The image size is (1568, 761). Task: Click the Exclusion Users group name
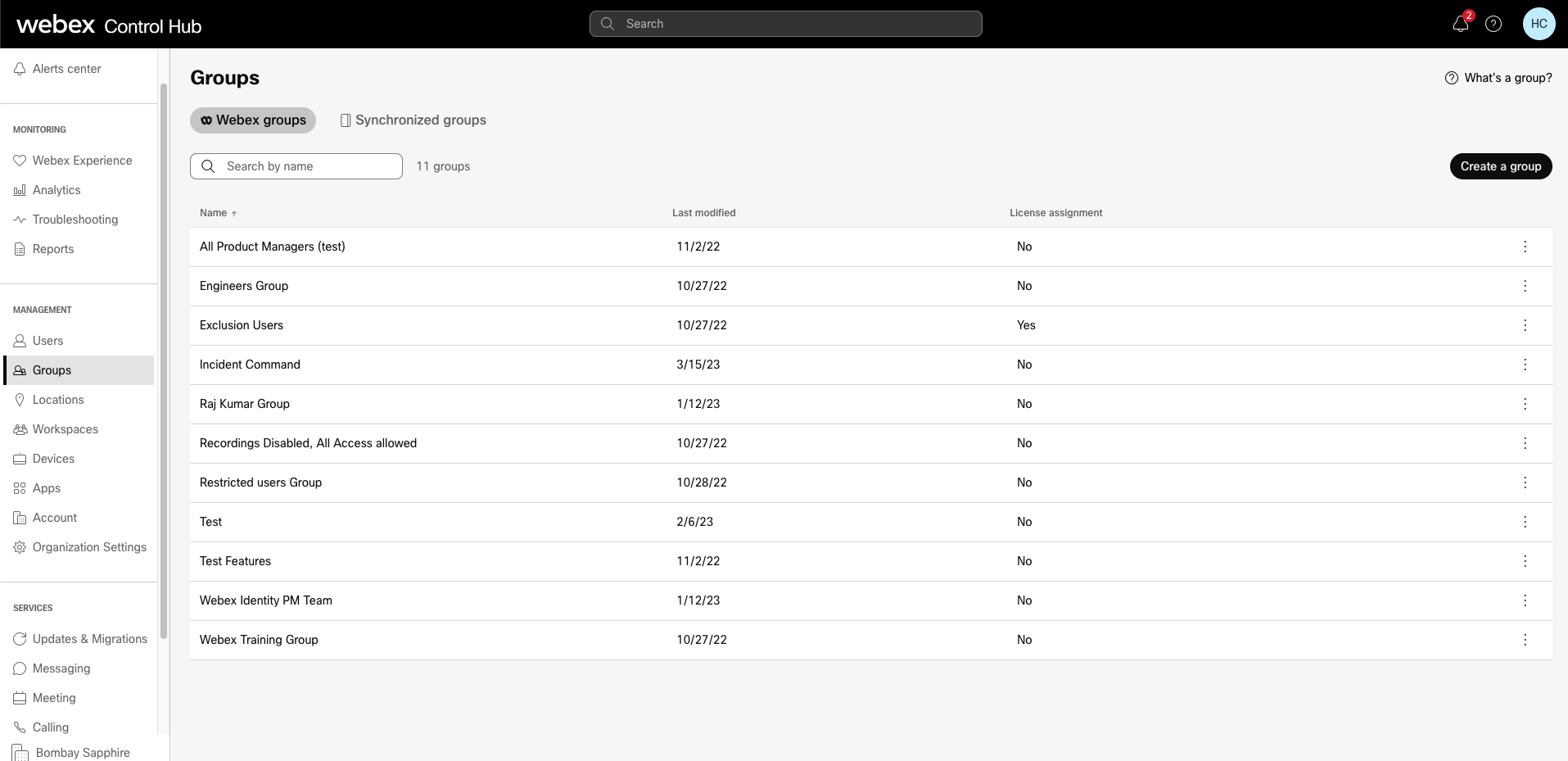pyautogui.click(x=242, y=325)
